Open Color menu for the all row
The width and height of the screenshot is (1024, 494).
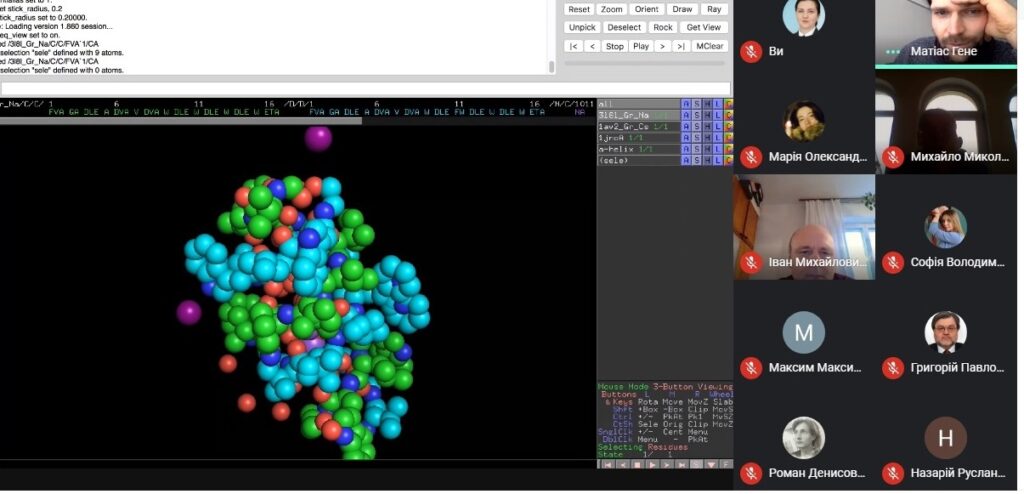(728, 104)
